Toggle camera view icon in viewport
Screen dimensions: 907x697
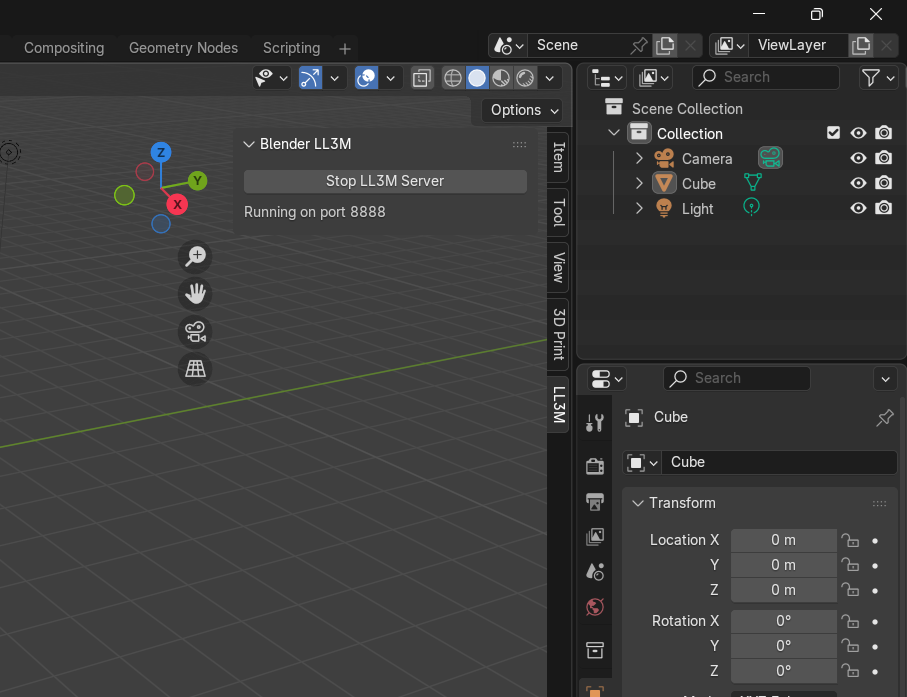tap(195, 332)
